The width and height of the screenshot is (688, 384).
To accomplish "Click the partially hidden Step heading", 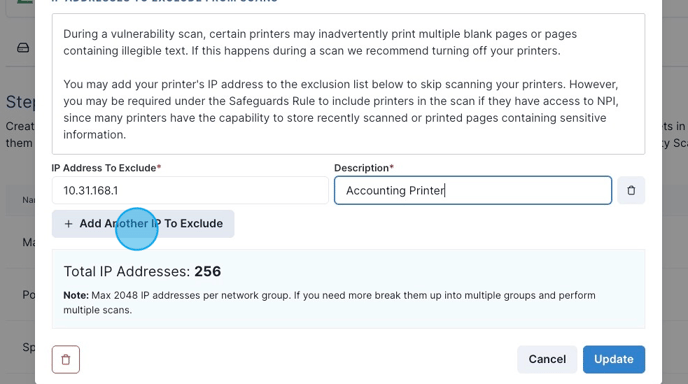I will pyautogui.click(x=20, y=102).
